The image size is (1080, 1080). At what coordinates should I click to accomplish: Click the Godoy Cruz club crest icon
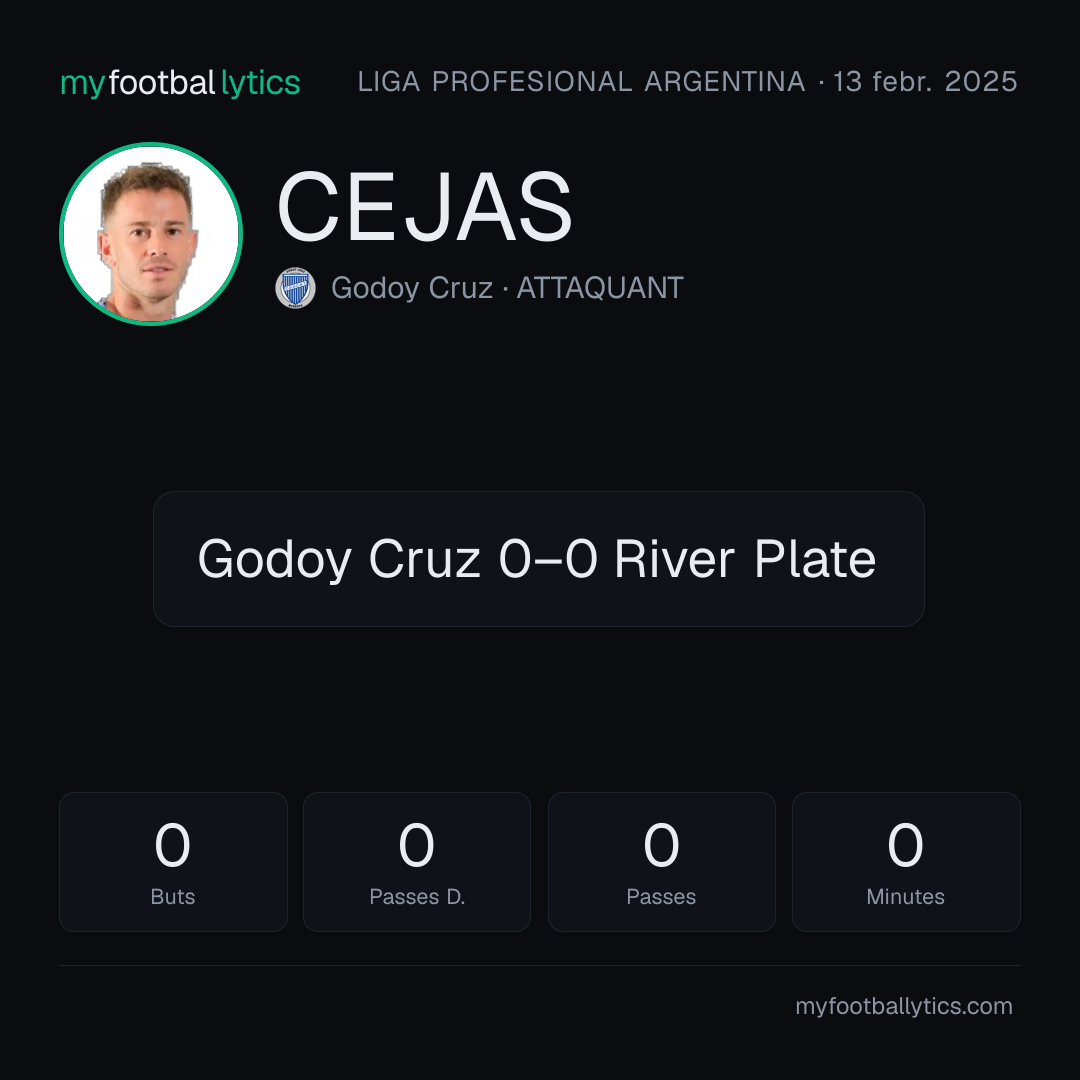tap(295, 288)
